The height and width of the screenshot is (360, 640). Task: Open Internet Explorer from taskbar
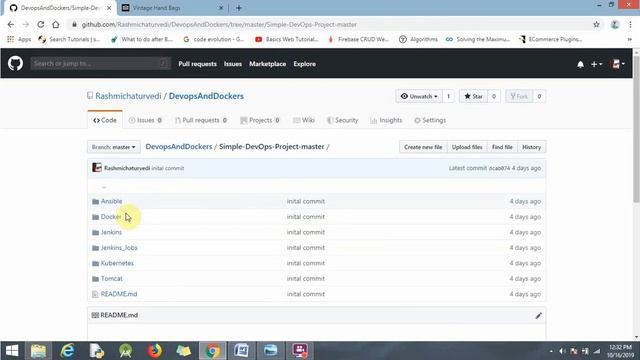67,351
